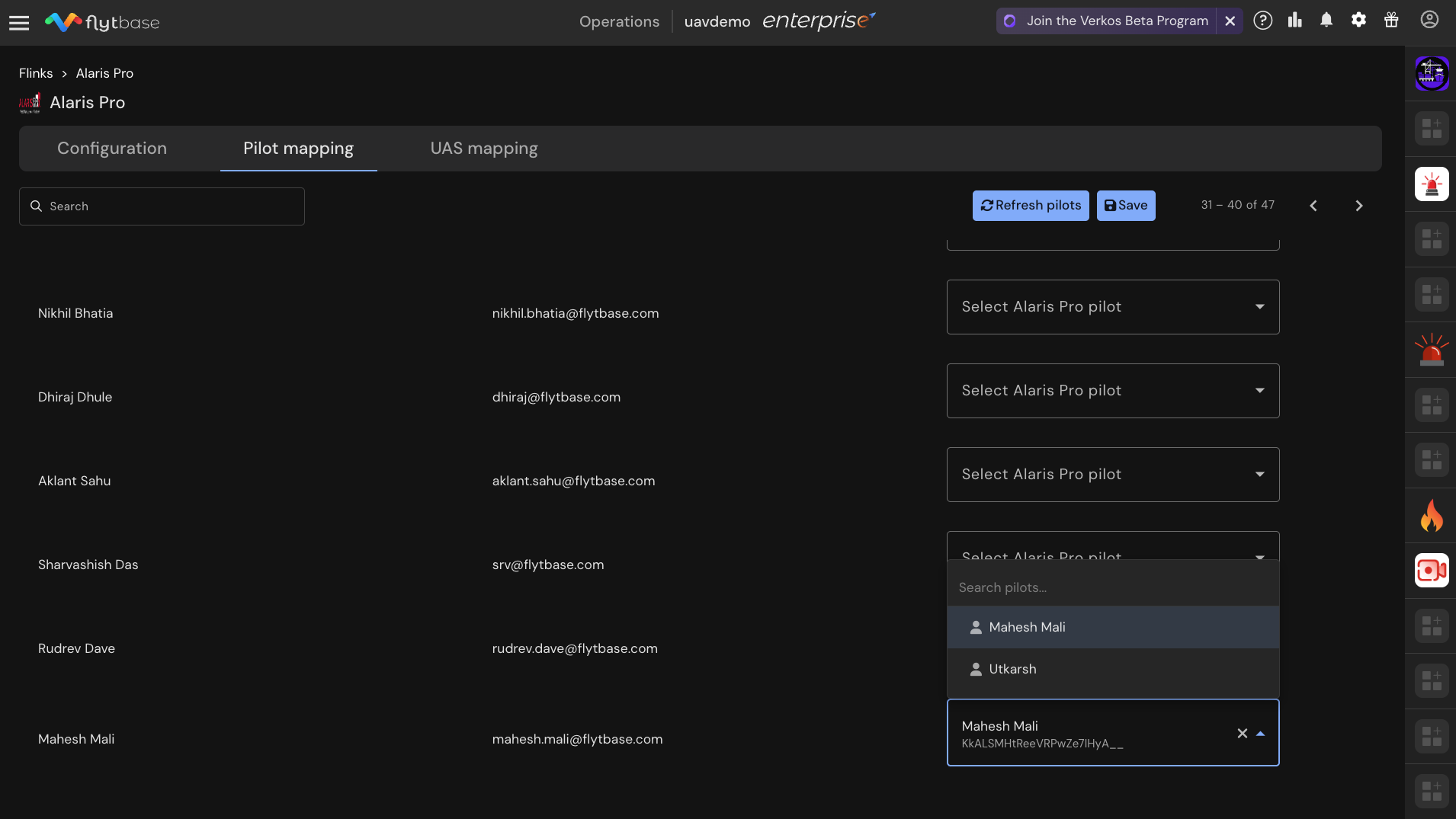Clear the selected Mahesh Mali pilot mapping
The image size is (1456, 819).
click(x=1242, y=734)
